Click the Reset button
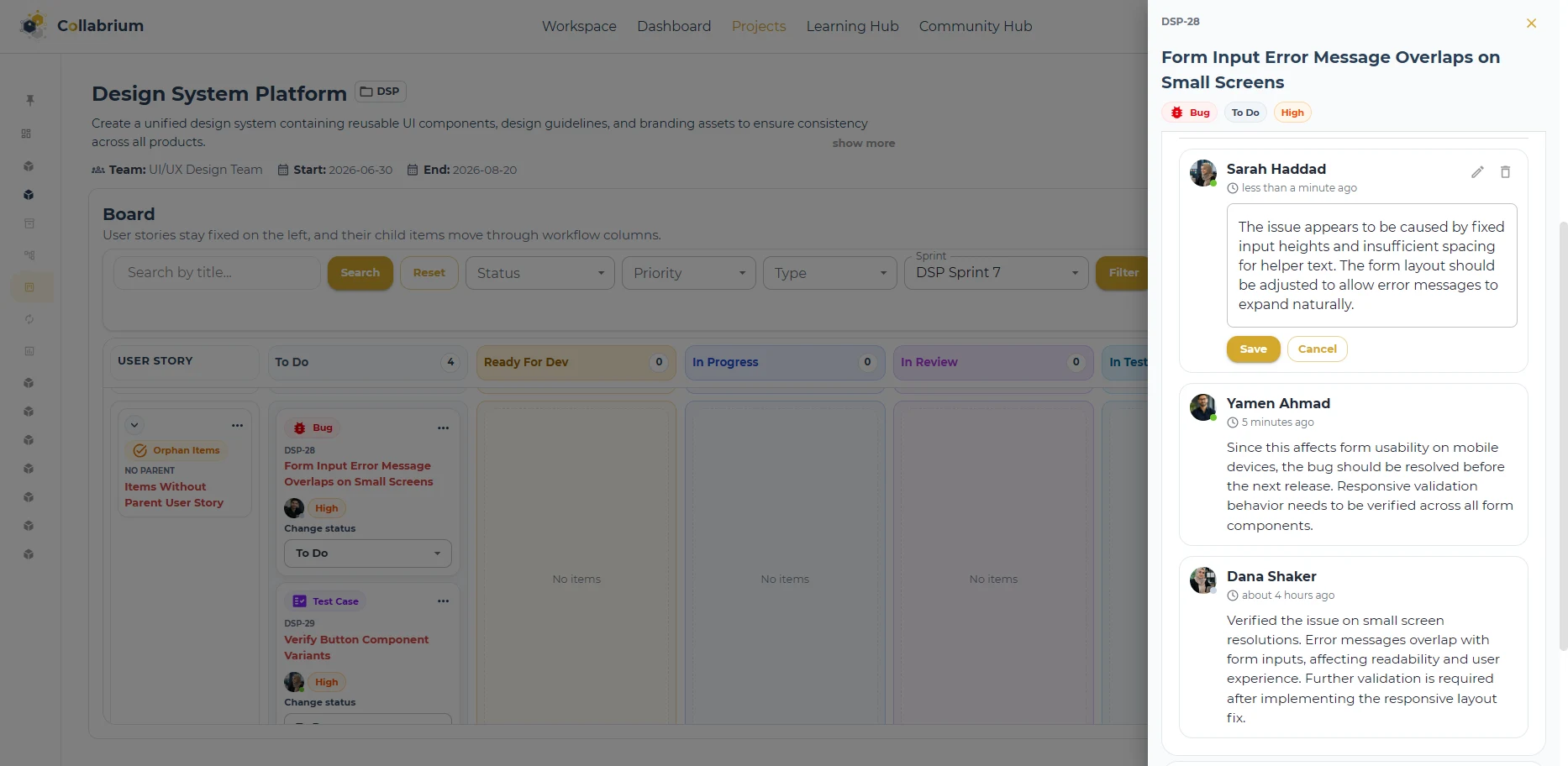 pos(429,273)
